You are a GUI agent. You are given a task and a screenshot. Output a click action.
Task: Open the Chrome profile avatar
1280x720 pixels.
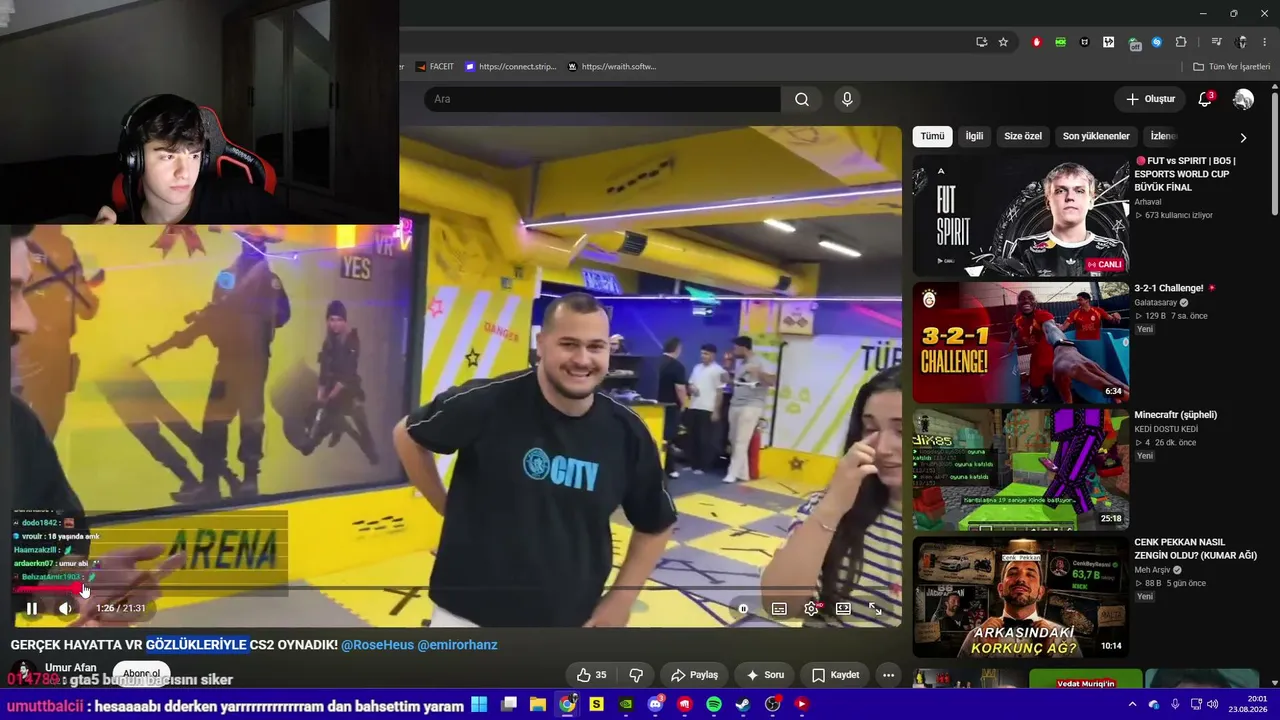(1242, 42)
